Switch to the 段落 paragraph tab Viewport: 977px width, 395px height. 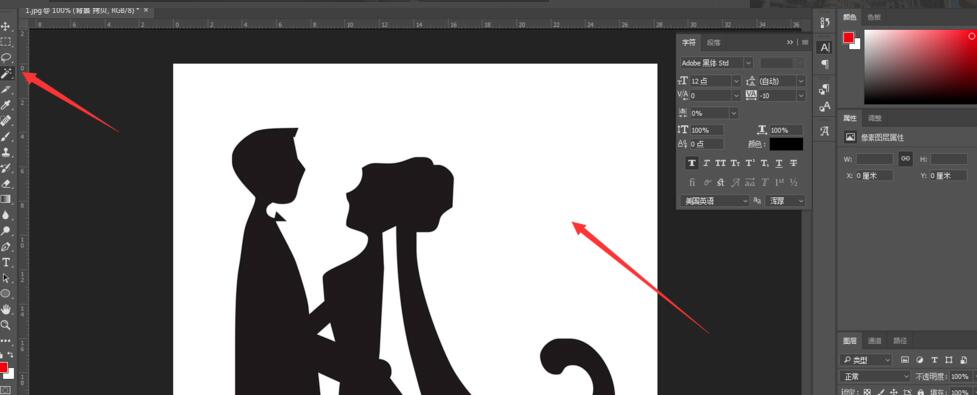713,42
